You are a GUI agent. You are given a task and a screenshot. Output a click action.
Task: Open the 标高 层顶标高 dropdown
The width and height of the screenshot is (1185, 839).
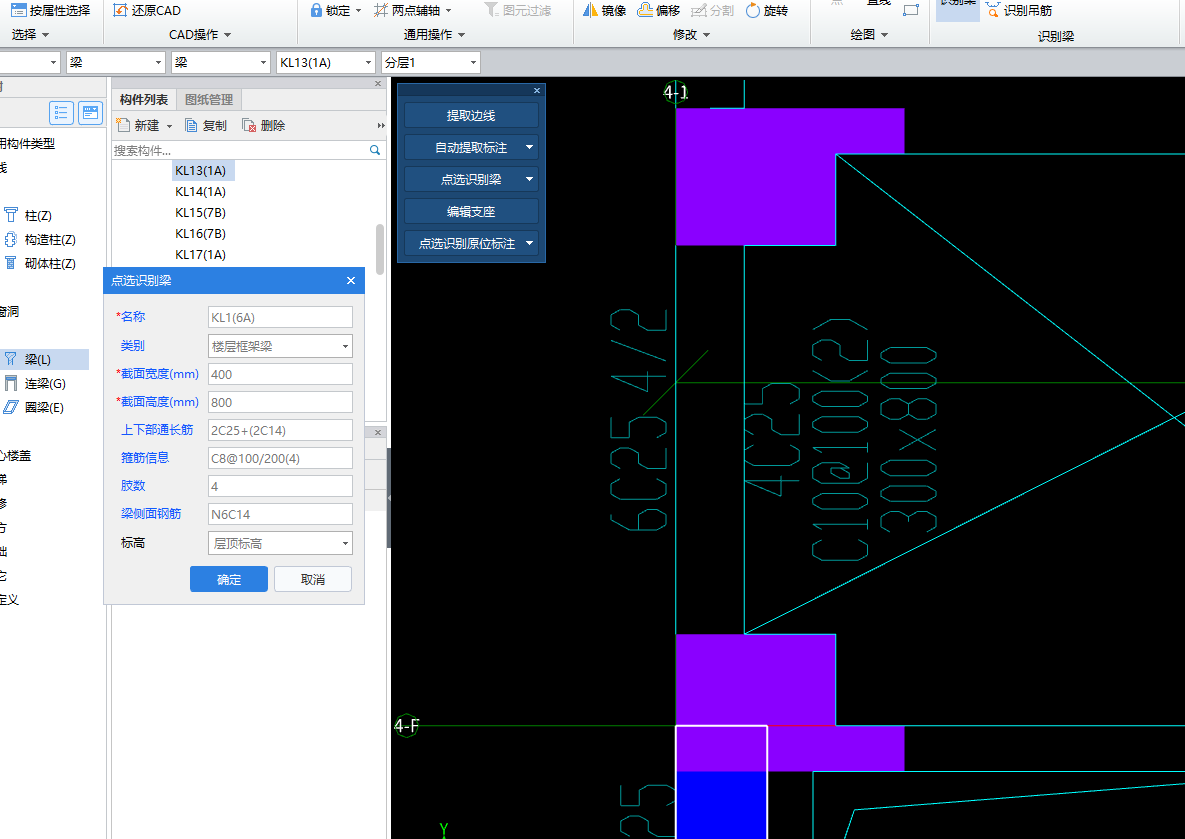click(280, 543)
